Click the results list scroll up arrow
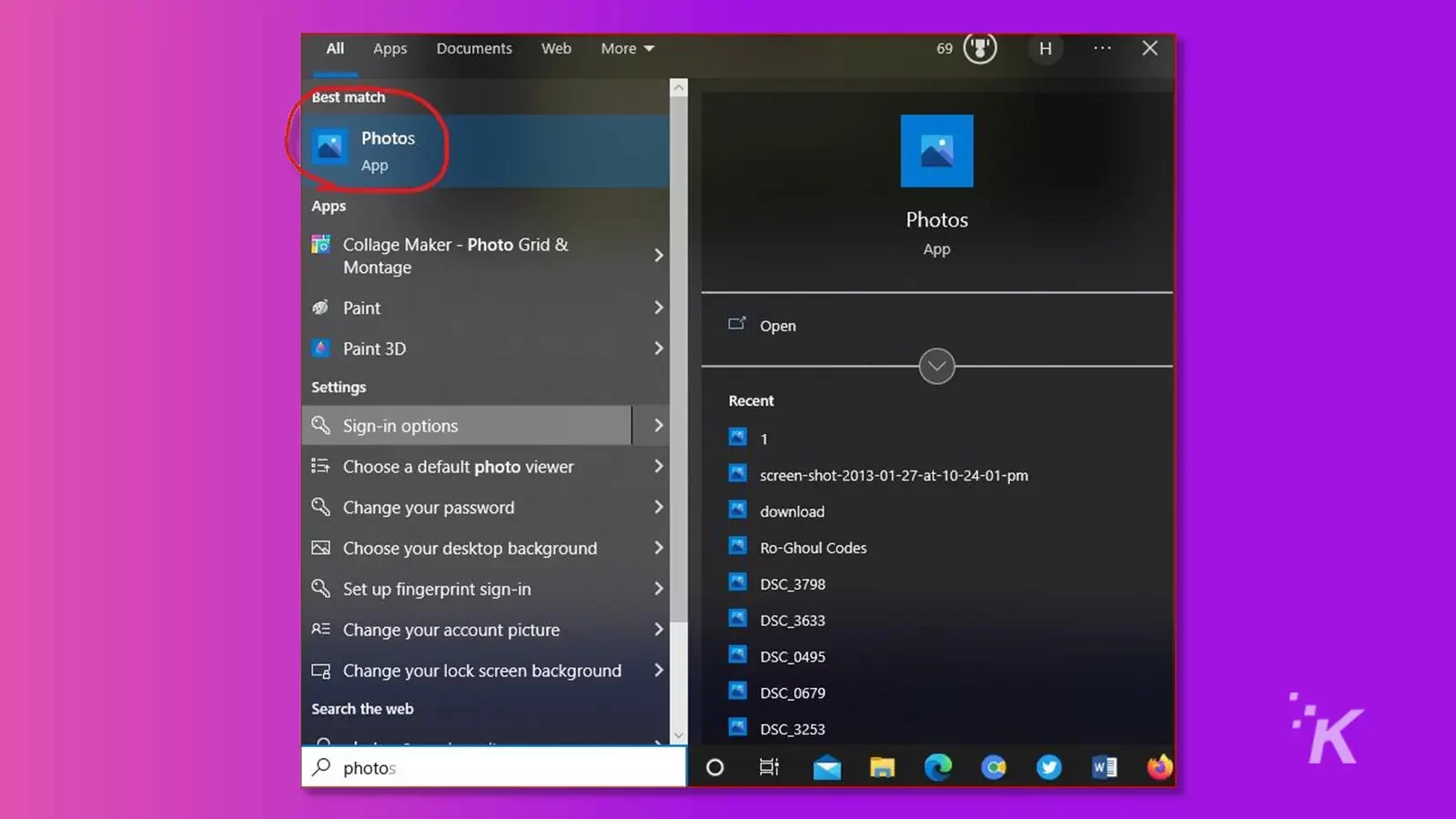 678,87
